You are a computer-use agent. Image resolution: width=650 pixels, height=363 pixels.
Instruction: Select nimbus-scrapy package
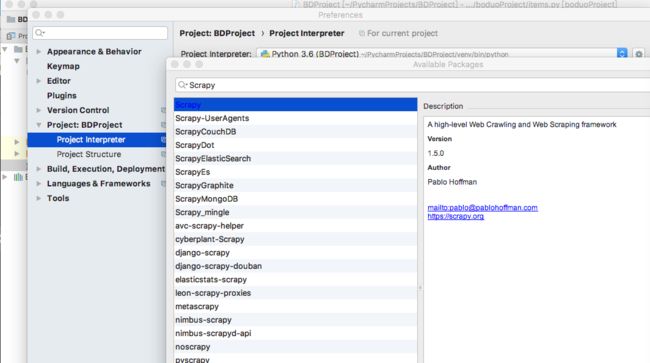click(x=296, y=320)
